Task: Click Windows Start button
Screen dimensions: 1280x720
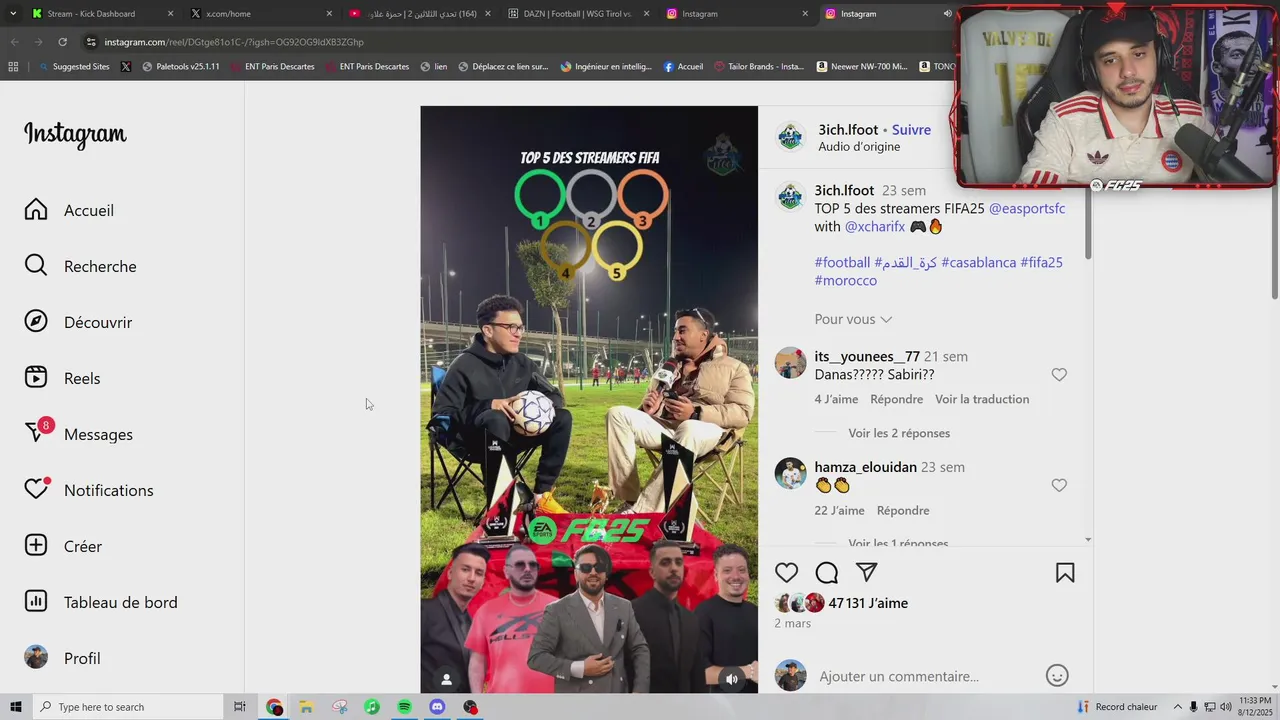Action: click(15, 707)
